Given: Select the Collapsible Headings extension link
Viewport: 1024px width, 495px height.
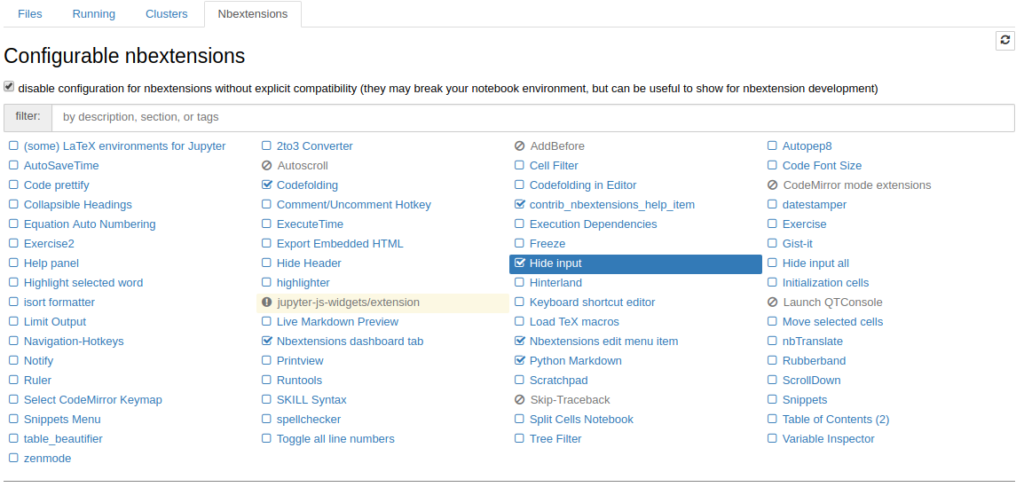Looking at the screenshot, I should [78, 205].
